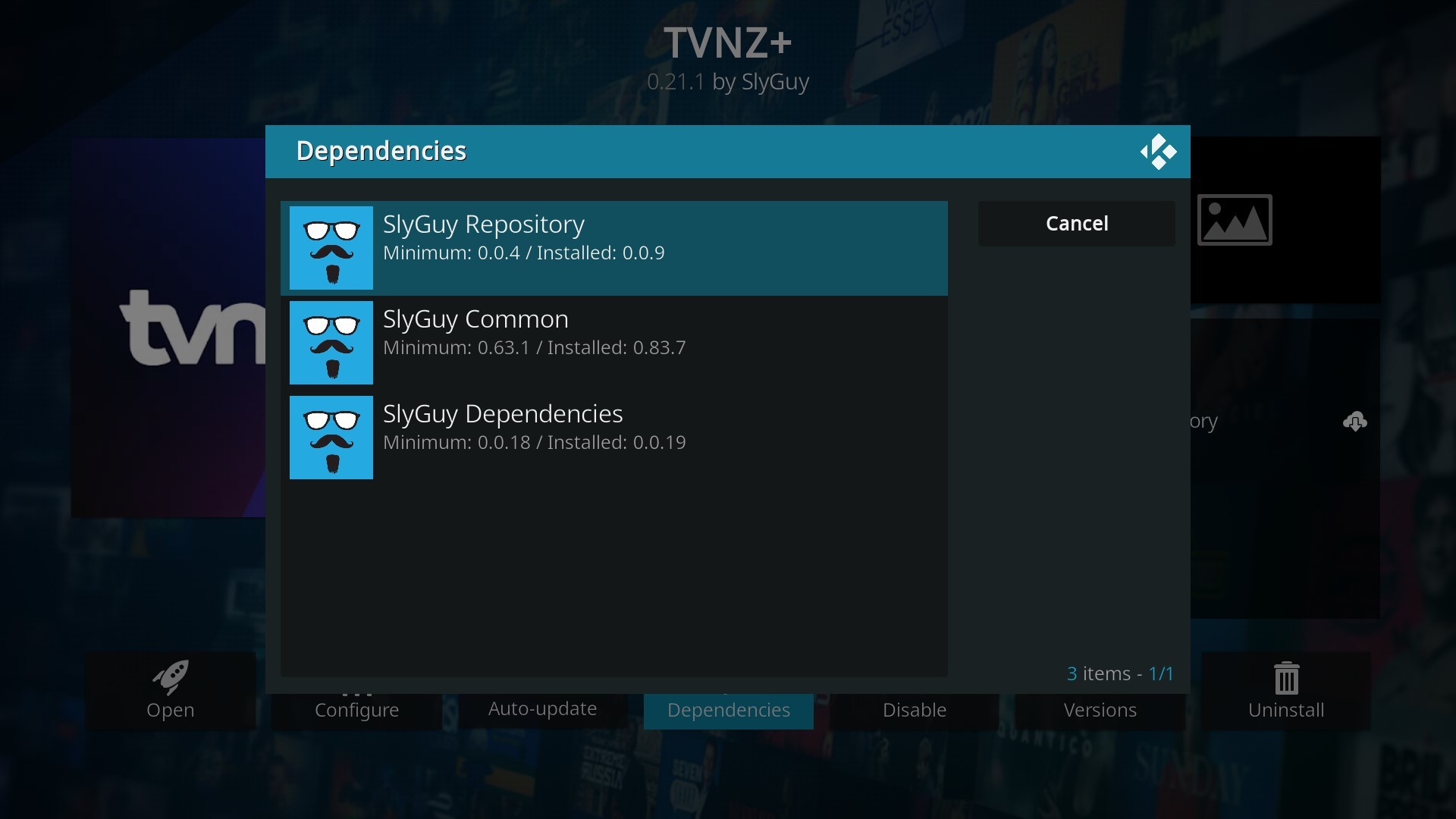
Task: Click the rocket icon above Open
Action: pyautogui.click(x=171, y=676)
